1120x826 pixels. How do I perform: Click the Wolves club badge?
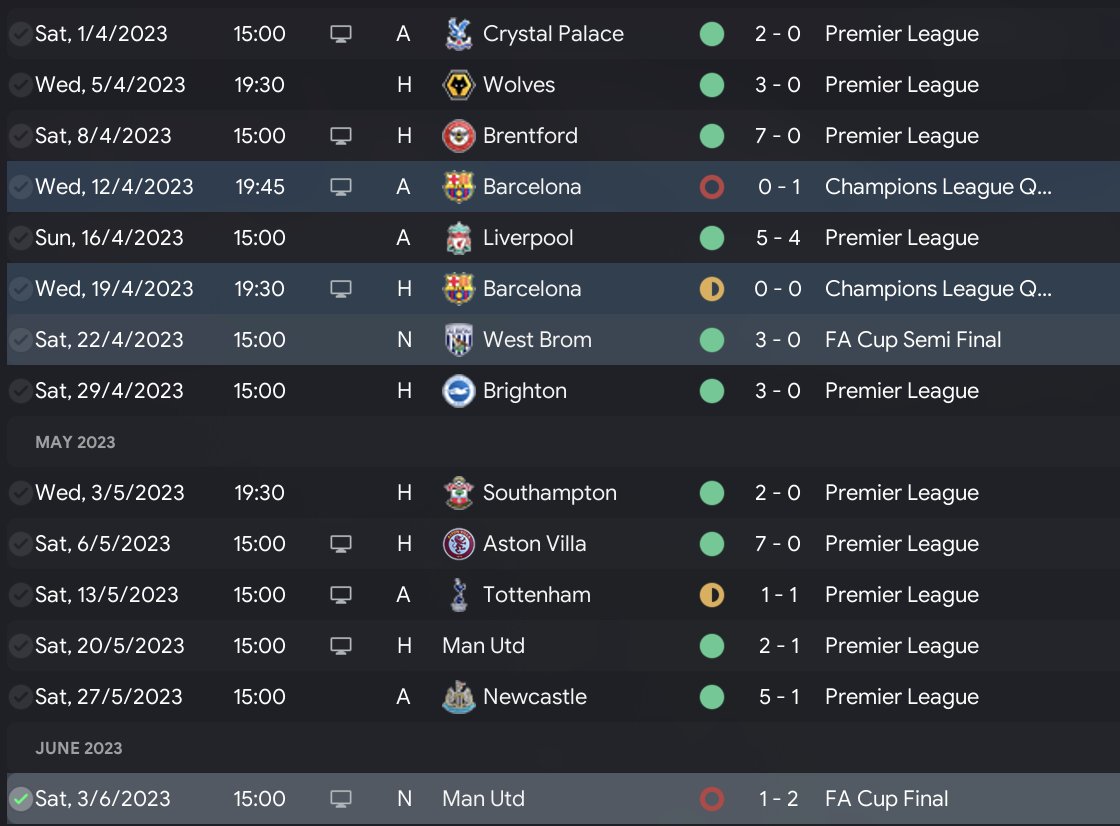pyautogui.click(x=458, y=85)
